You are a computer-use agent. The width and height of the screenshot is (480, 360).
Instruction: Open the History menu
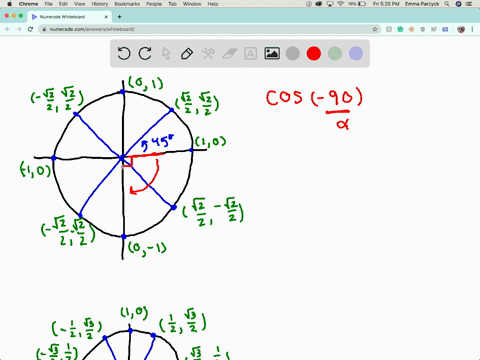pos(100,4)
